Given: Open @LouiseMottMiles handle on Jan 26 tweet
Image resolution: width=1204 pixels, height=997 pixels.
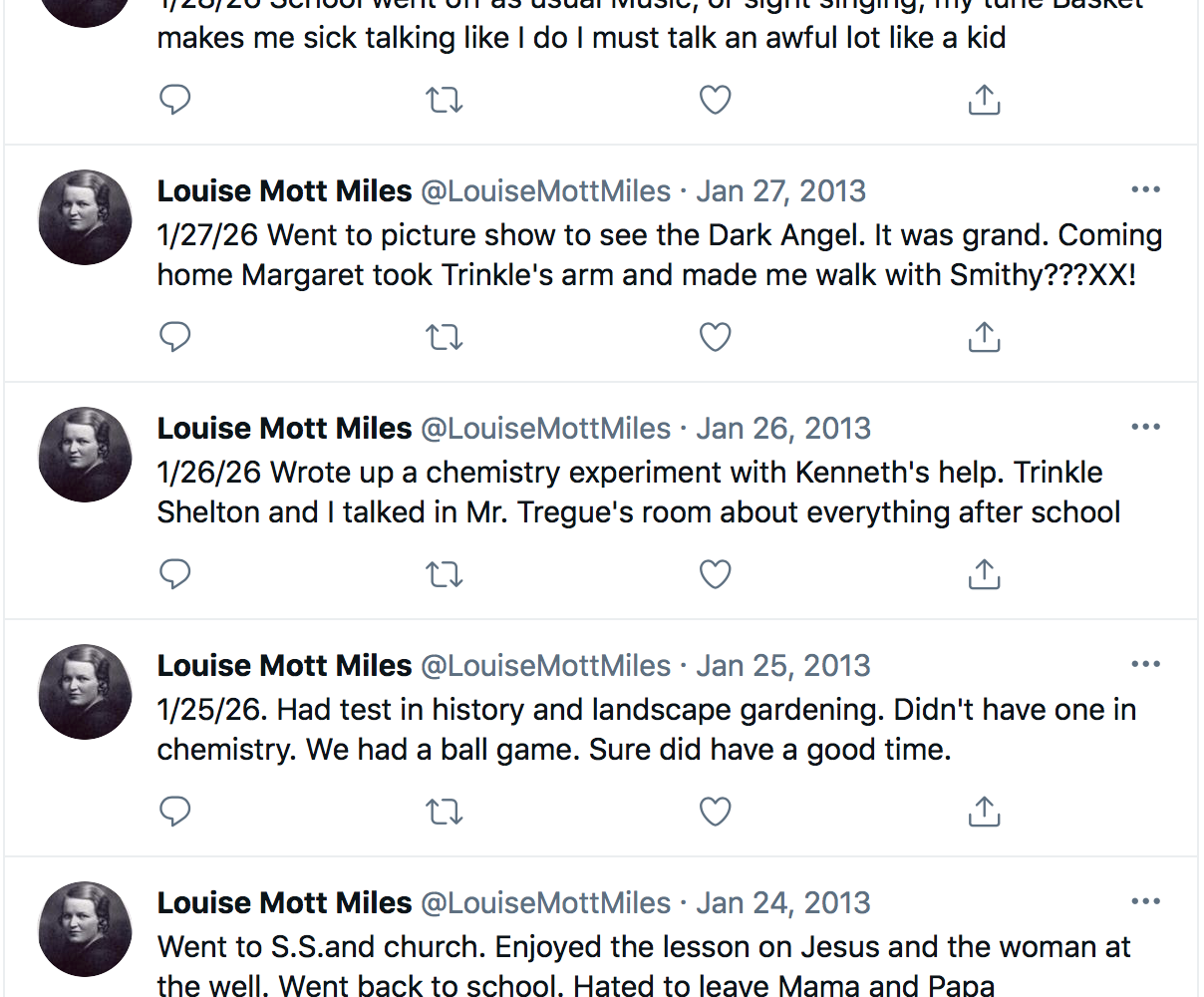Looking at the screenshot, I should (545, 428).
